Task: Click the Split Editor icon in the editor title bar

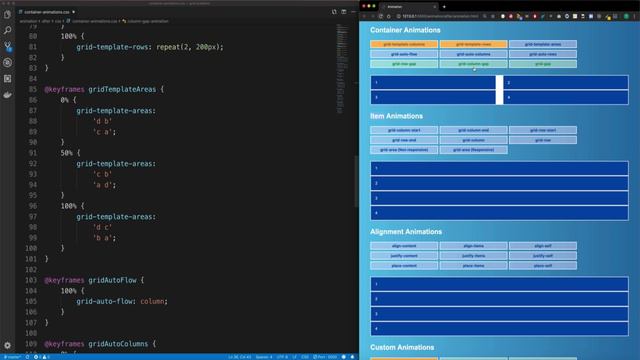Action: point(344,12)
